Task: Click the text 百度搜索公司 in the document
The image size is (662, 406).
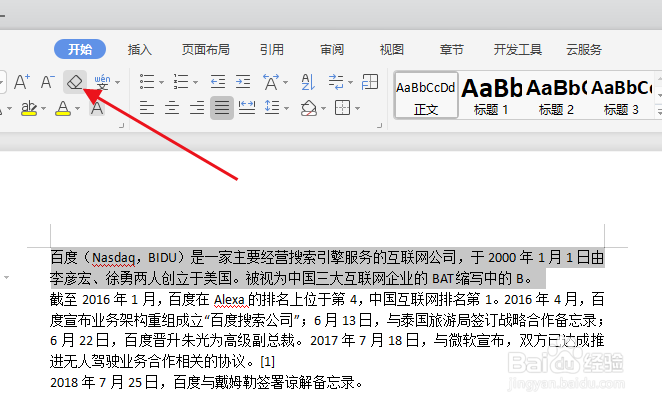Action: click(252, 320)
